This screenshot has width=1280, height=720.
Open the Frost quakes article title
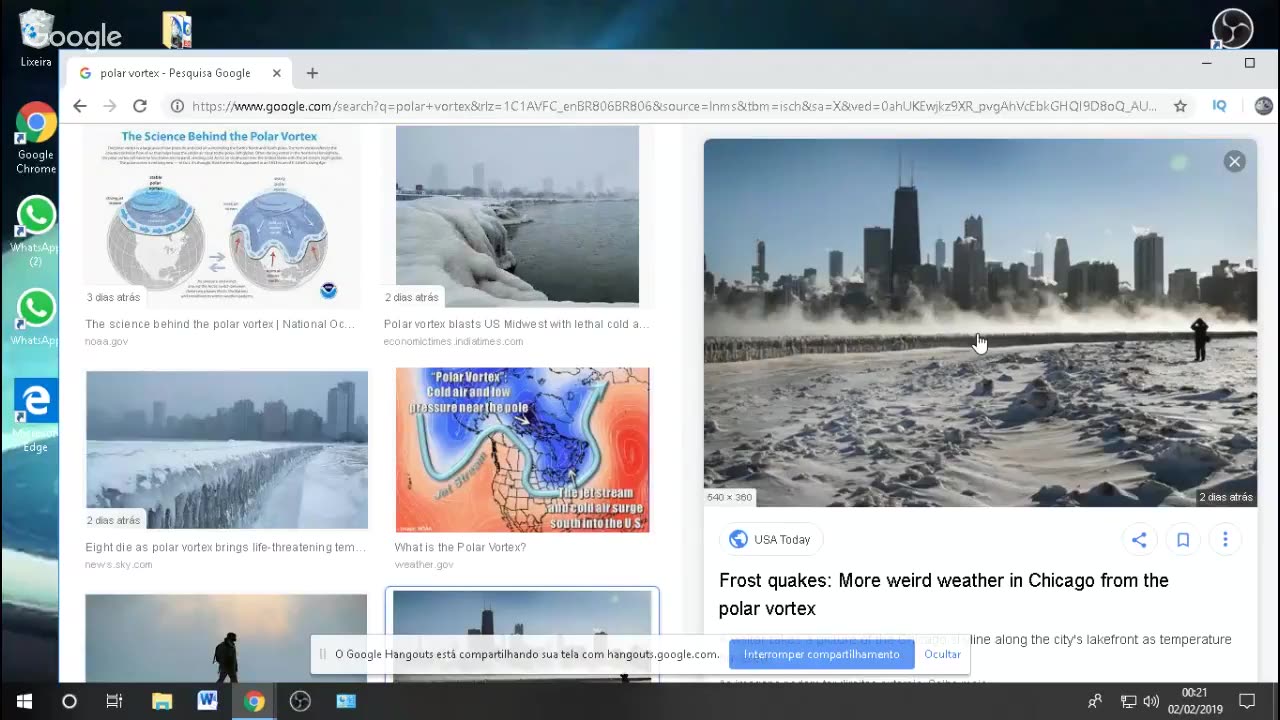[943, 594]
